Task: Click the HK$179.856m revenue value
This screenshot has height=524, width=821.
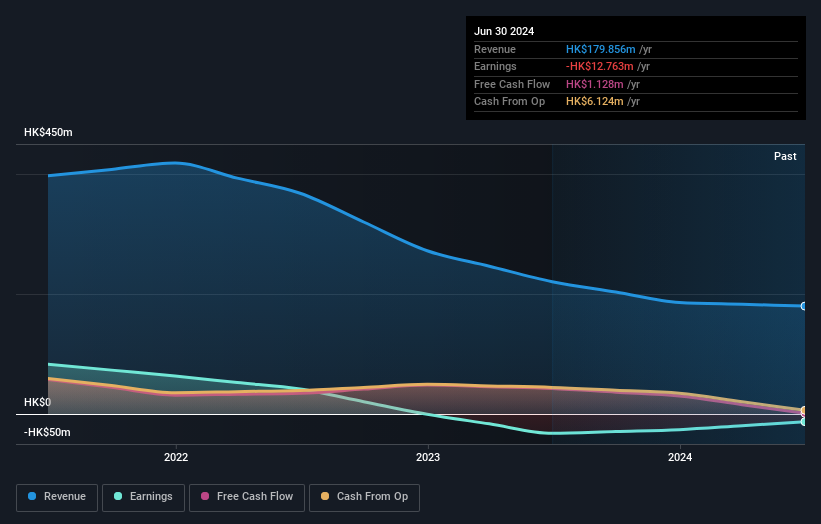Action: coord(601,49)
